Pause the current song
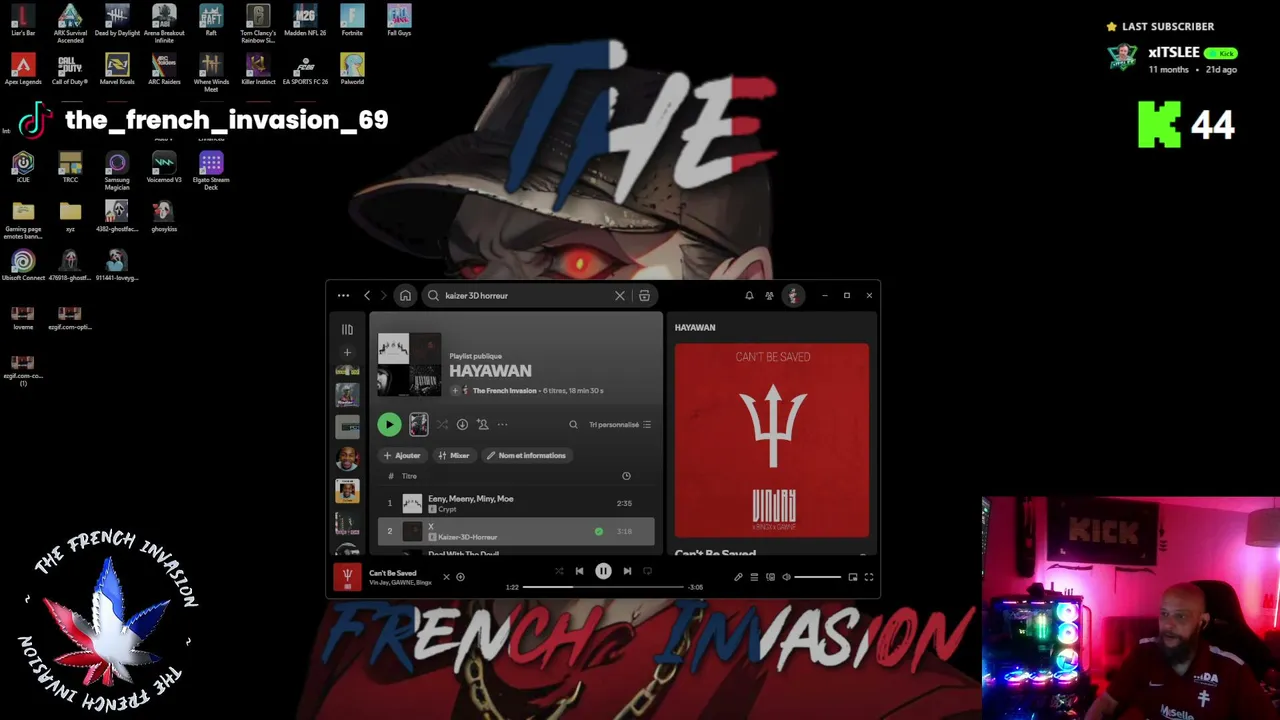Image resolution: width=1280 pixels, height=720 pixels. click(603, 571)
